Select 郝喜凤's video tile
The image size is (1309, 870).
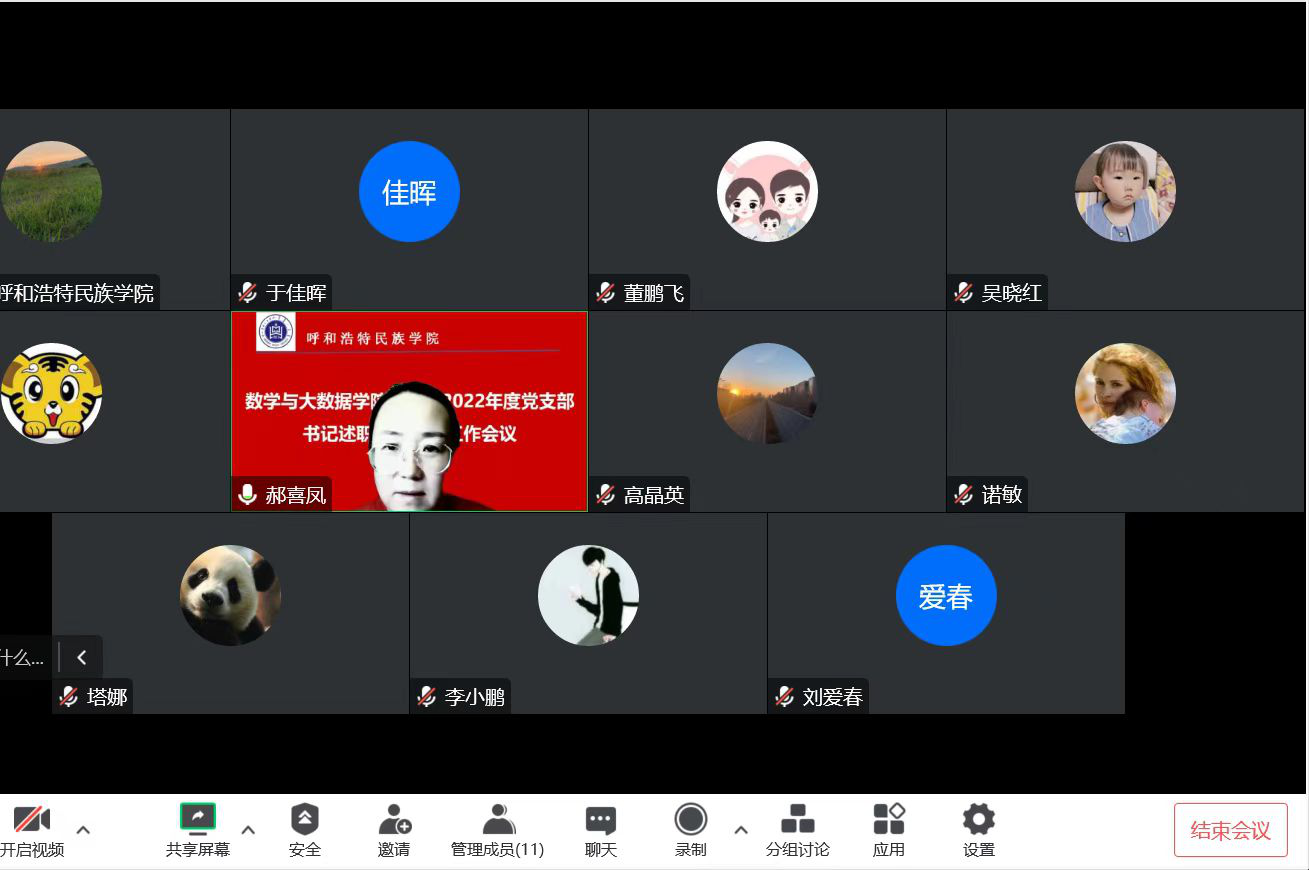[x=409, y=411]
